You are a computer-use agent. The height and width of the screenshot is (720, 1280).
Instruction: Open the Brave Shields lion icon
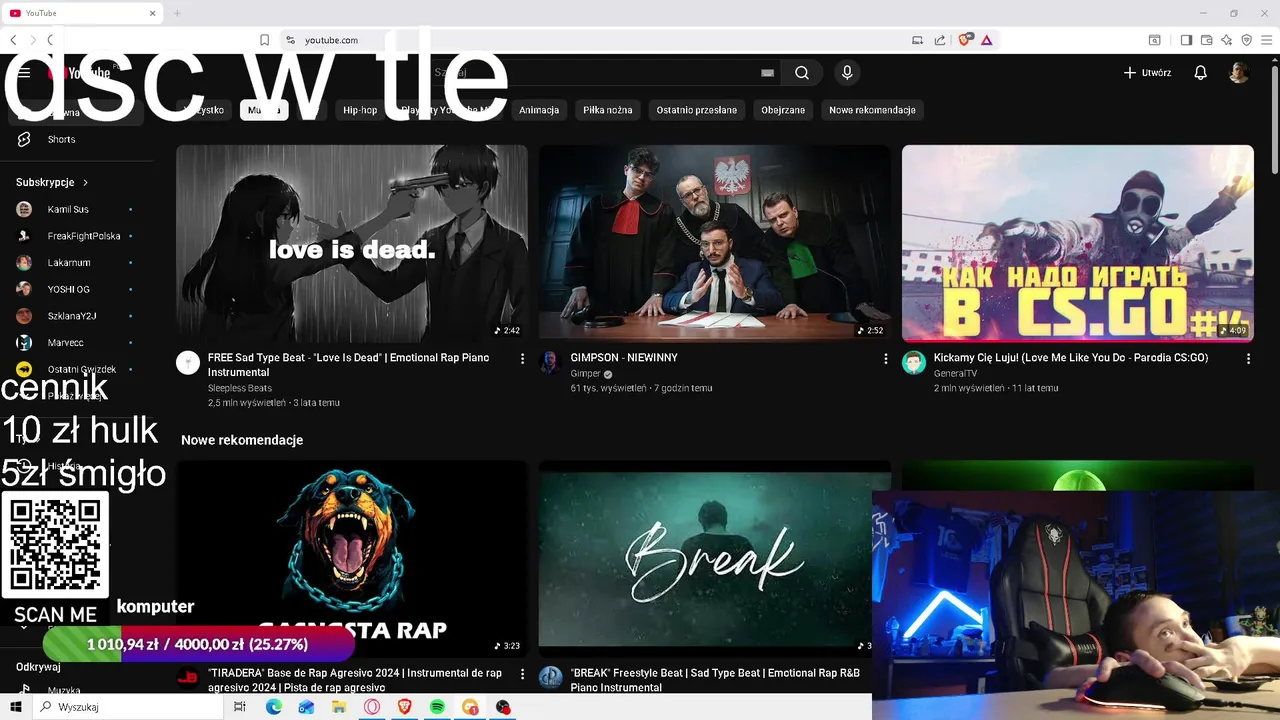(965, 40)
